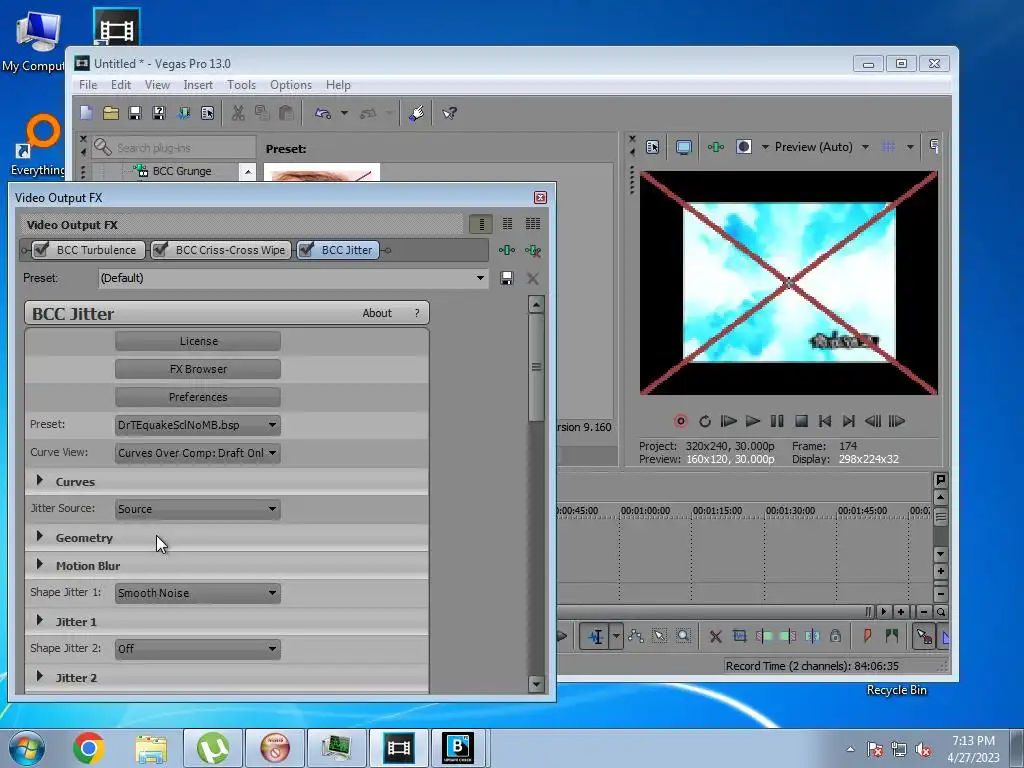Screen dimensions: 1024x768
Task: Delete the FX preset with X icon
Action: click(x=533, y=278)
